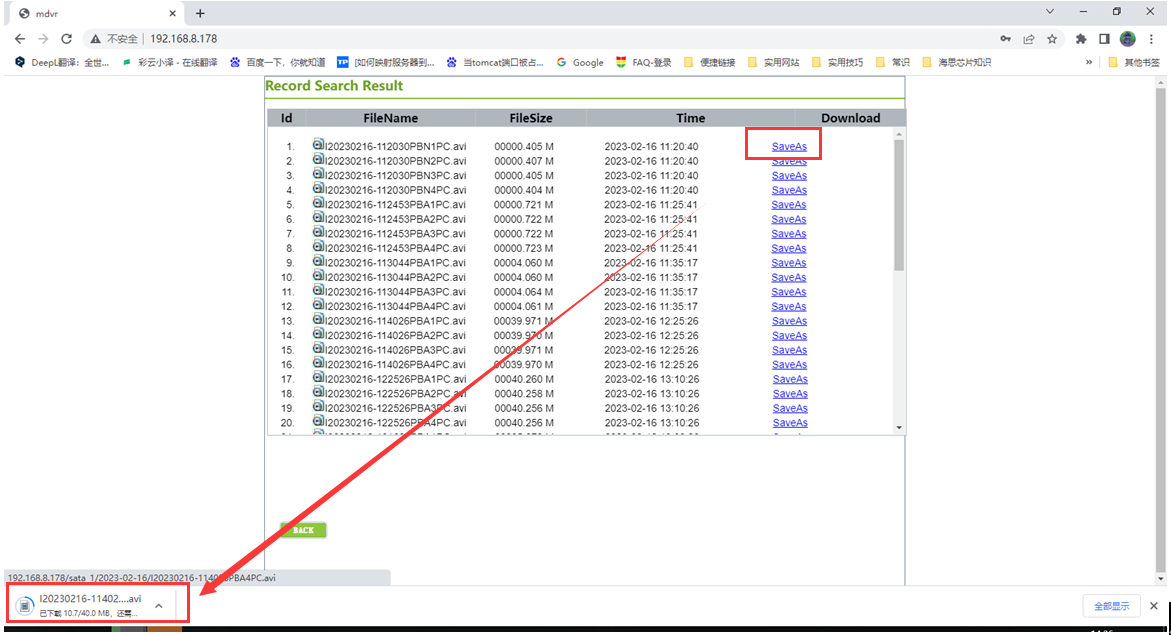The image size is (1171, 635).
Task: Expand the tab search chevron
Action: (x=1050, y=12)
